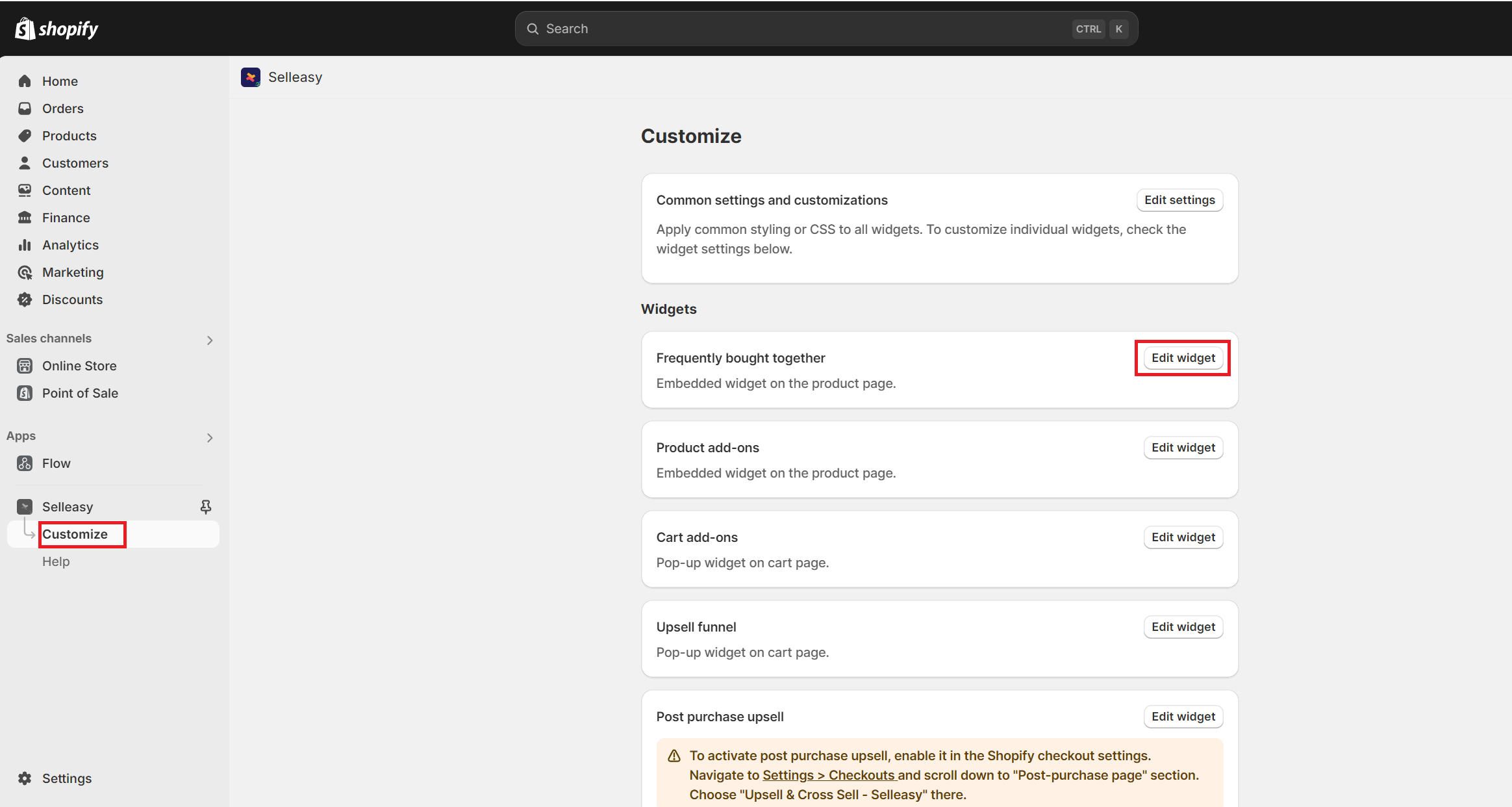Expand Sales channels chevron
Viewport: 1512px width, 807px height.
point(210,340)
